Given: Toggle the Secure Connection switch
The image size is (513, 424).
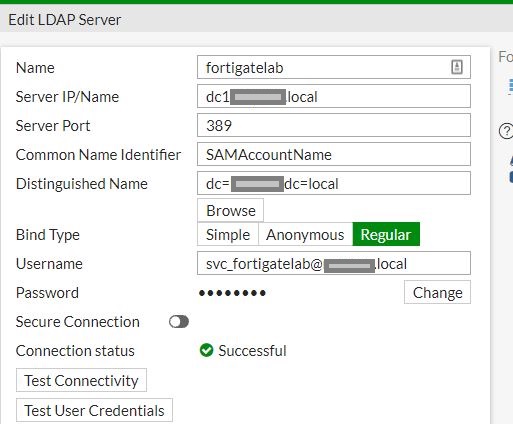Looking at the screenshot, I should 179,322.
